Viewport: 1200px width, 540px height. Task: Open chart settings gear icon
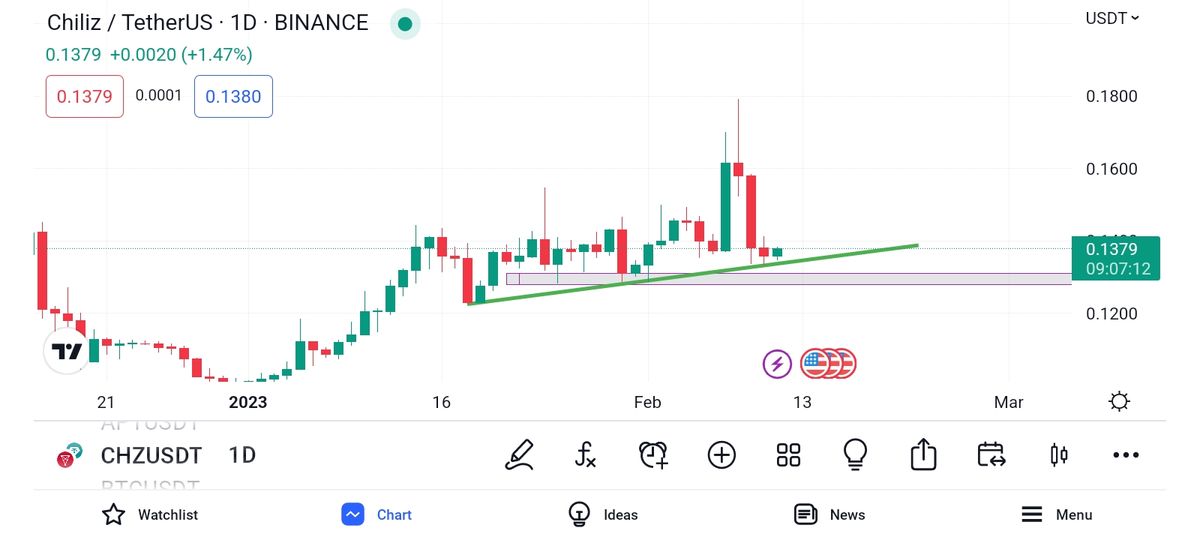1119,402
